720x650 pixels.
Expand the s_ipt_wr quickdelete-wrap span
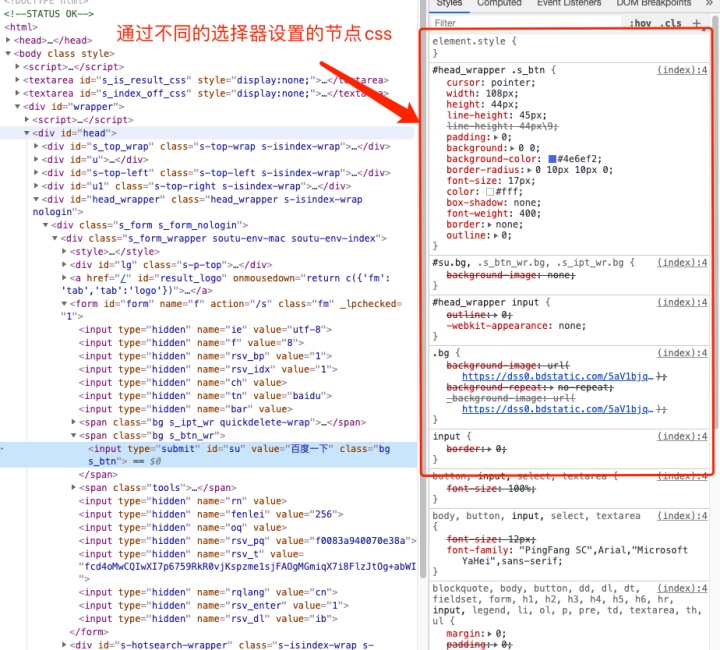(x=73, y=422)
